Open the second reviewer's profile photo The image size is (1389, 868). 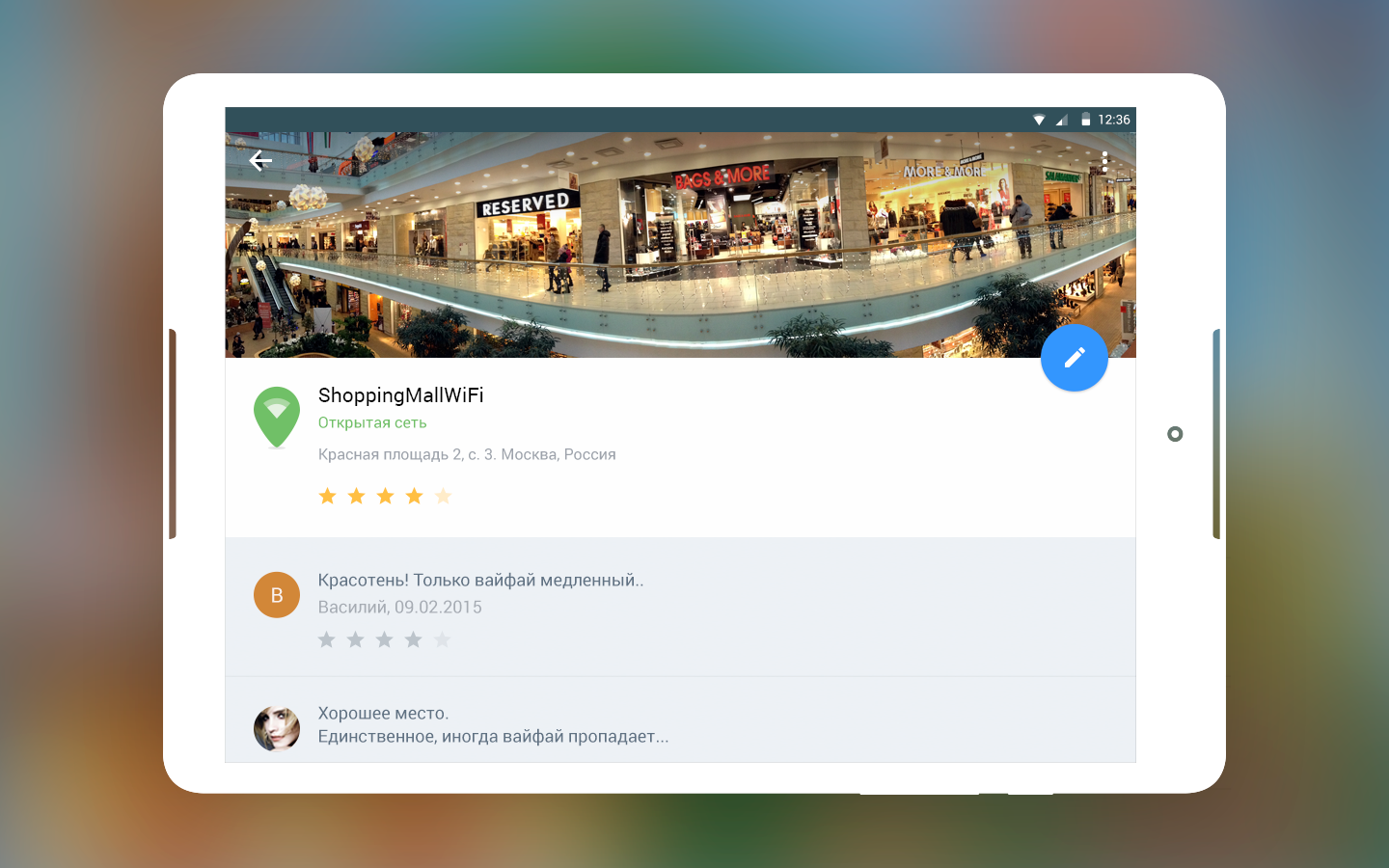[x=277, y=728]
